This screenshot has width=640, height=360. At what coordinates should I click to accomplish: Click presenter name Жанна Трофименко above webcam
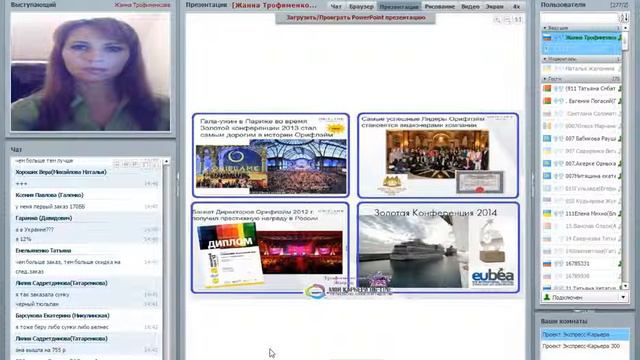[x=142, y=5]
